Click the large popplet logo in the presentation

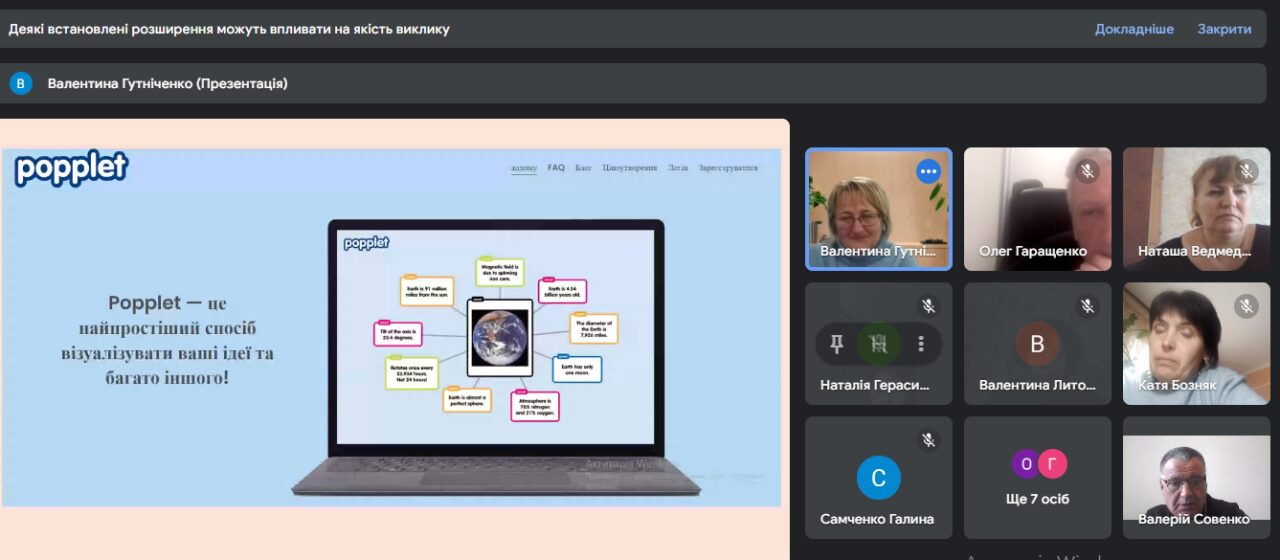point(71,169)
